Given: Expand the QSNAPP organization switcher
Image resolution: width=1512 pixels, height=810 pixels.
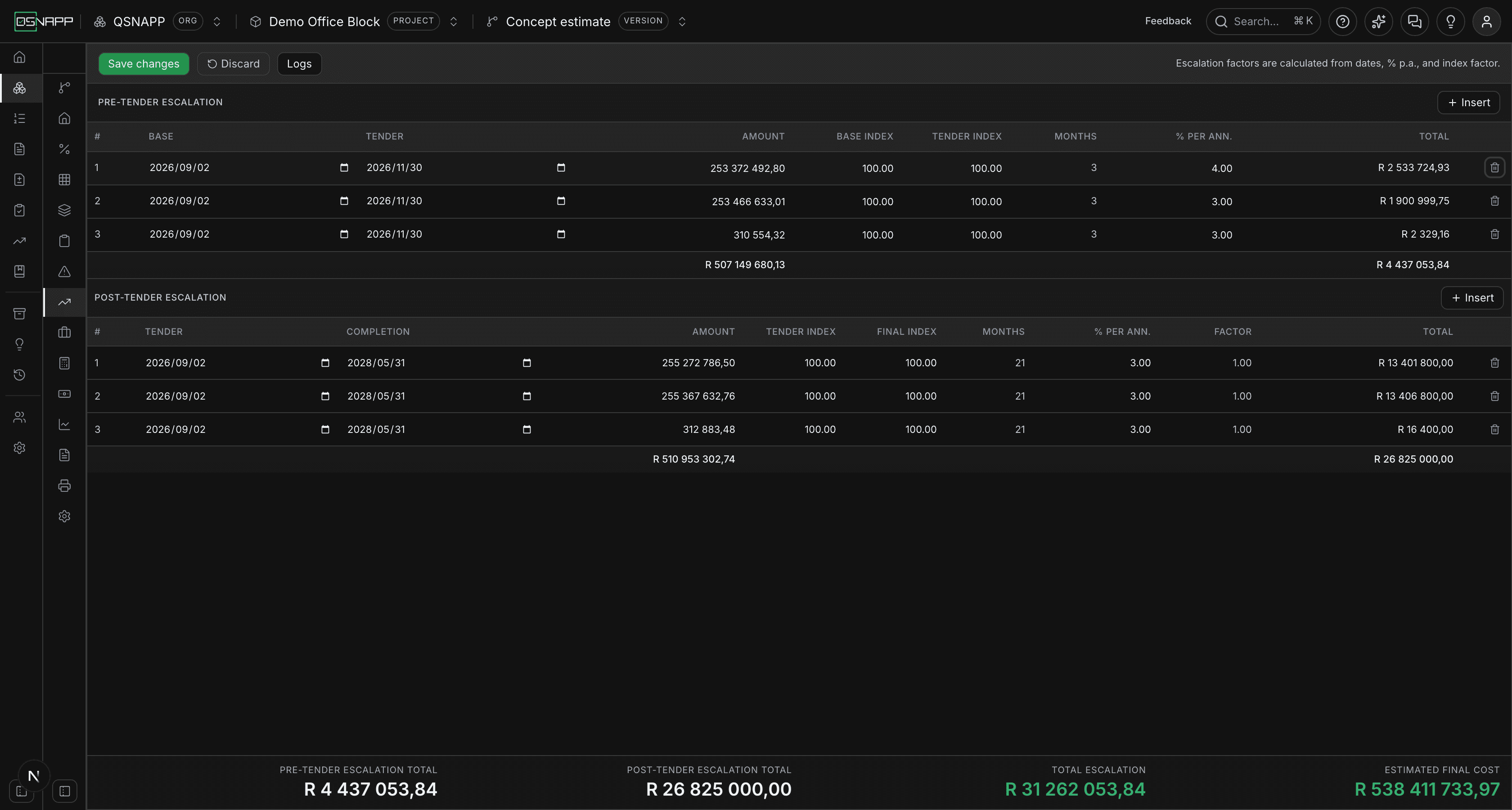Looking at the screenshot, I should coord(216,22).
